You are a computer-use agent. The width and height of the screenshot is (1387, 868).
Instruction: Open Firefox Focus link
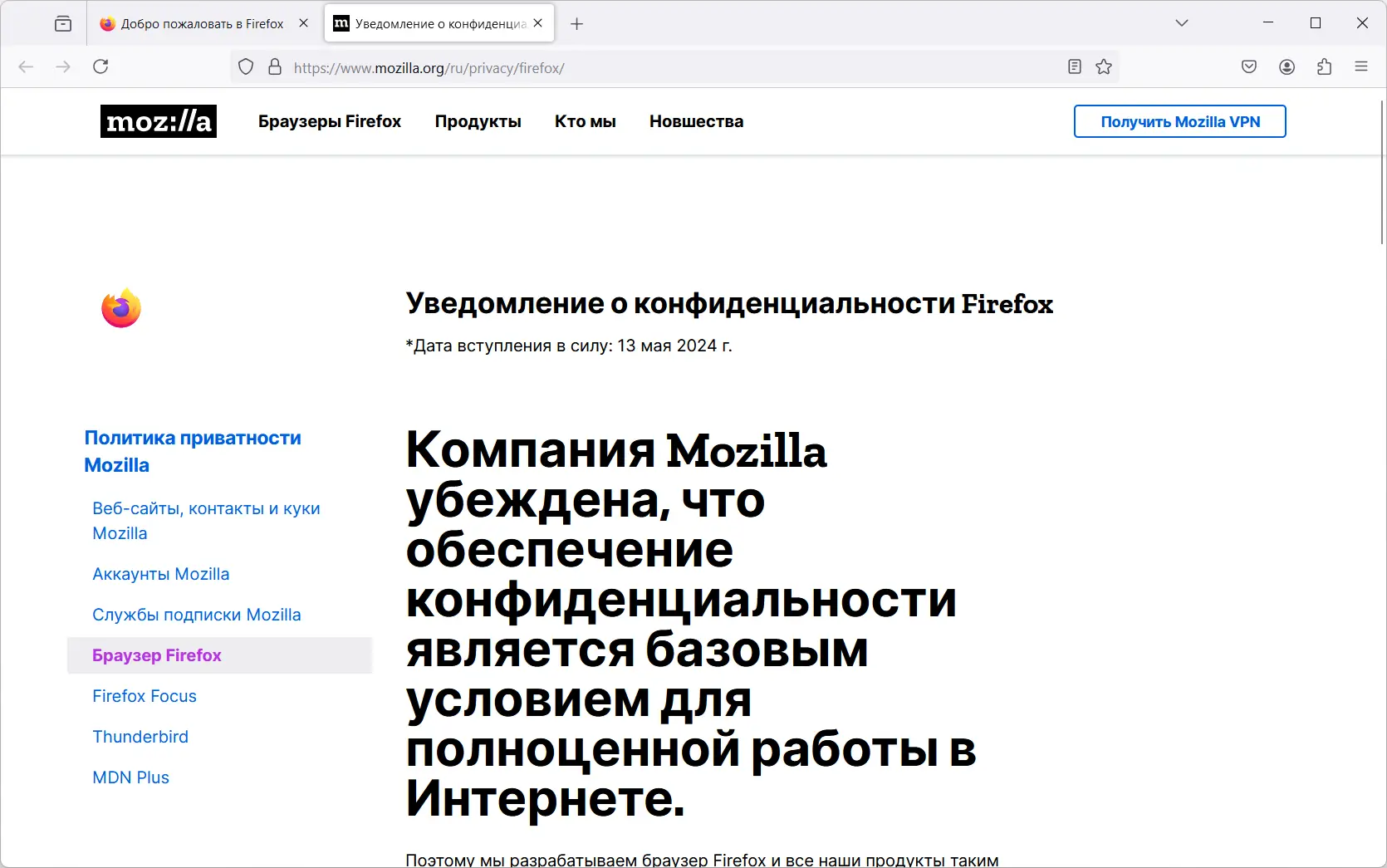[x=145, y=696]
